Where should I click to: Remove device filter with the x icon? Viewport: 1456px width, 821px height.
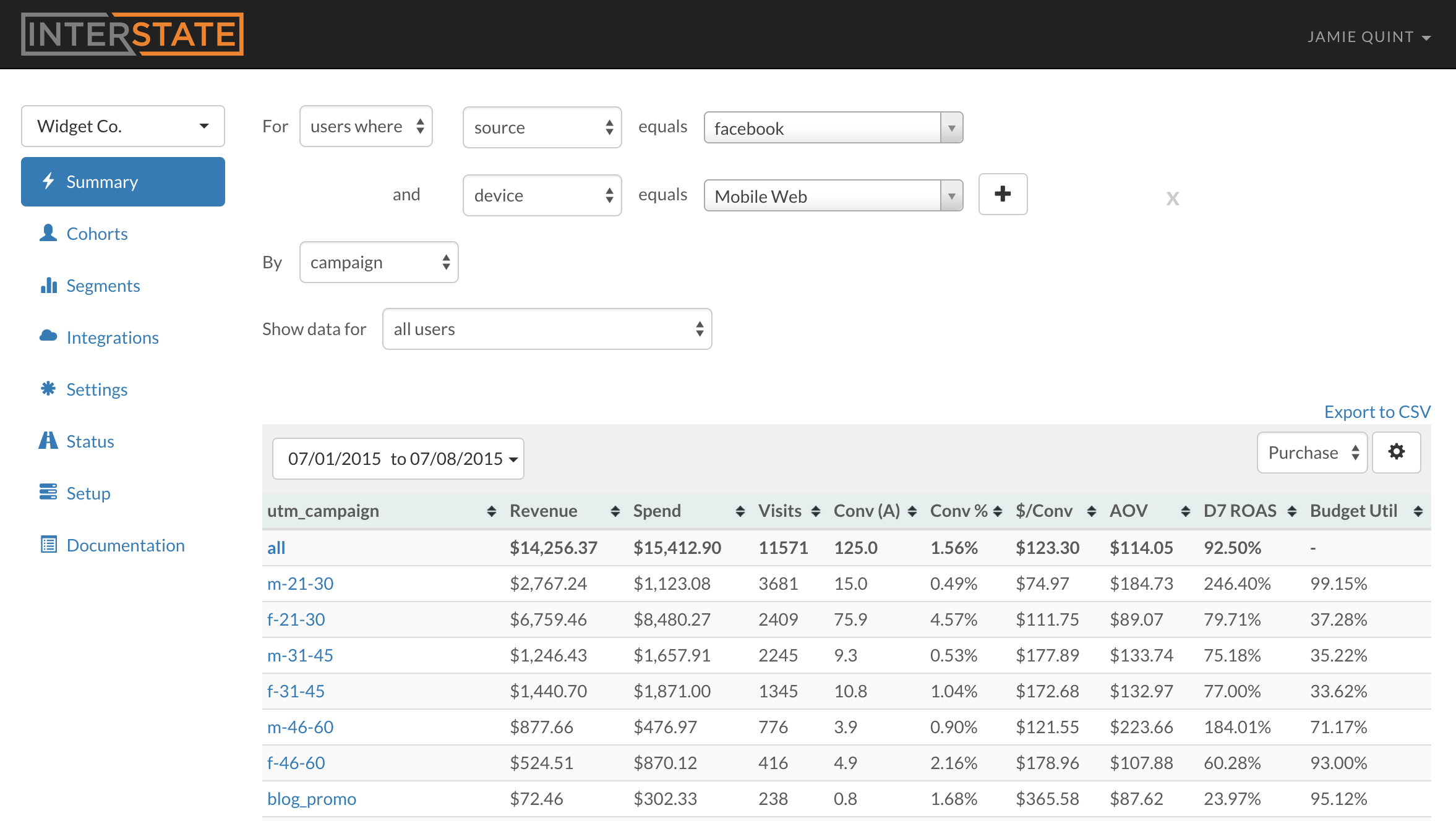click(1172, 198)
